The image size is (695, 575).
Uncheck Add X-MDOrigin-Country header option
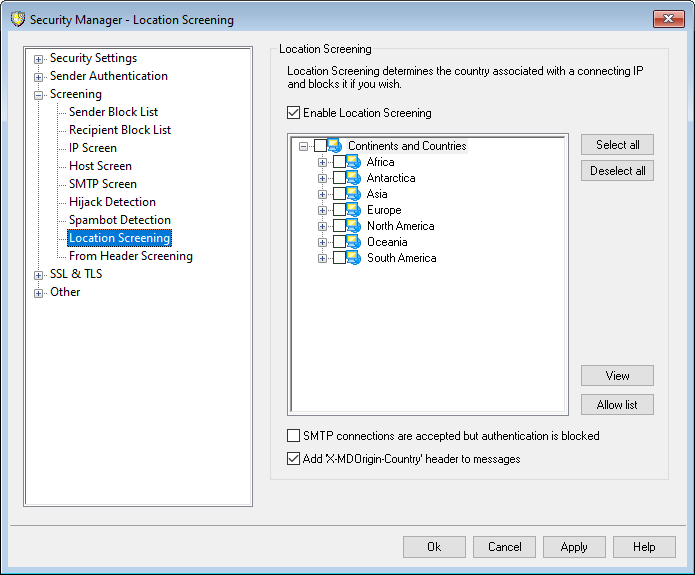tap(293, 459)
